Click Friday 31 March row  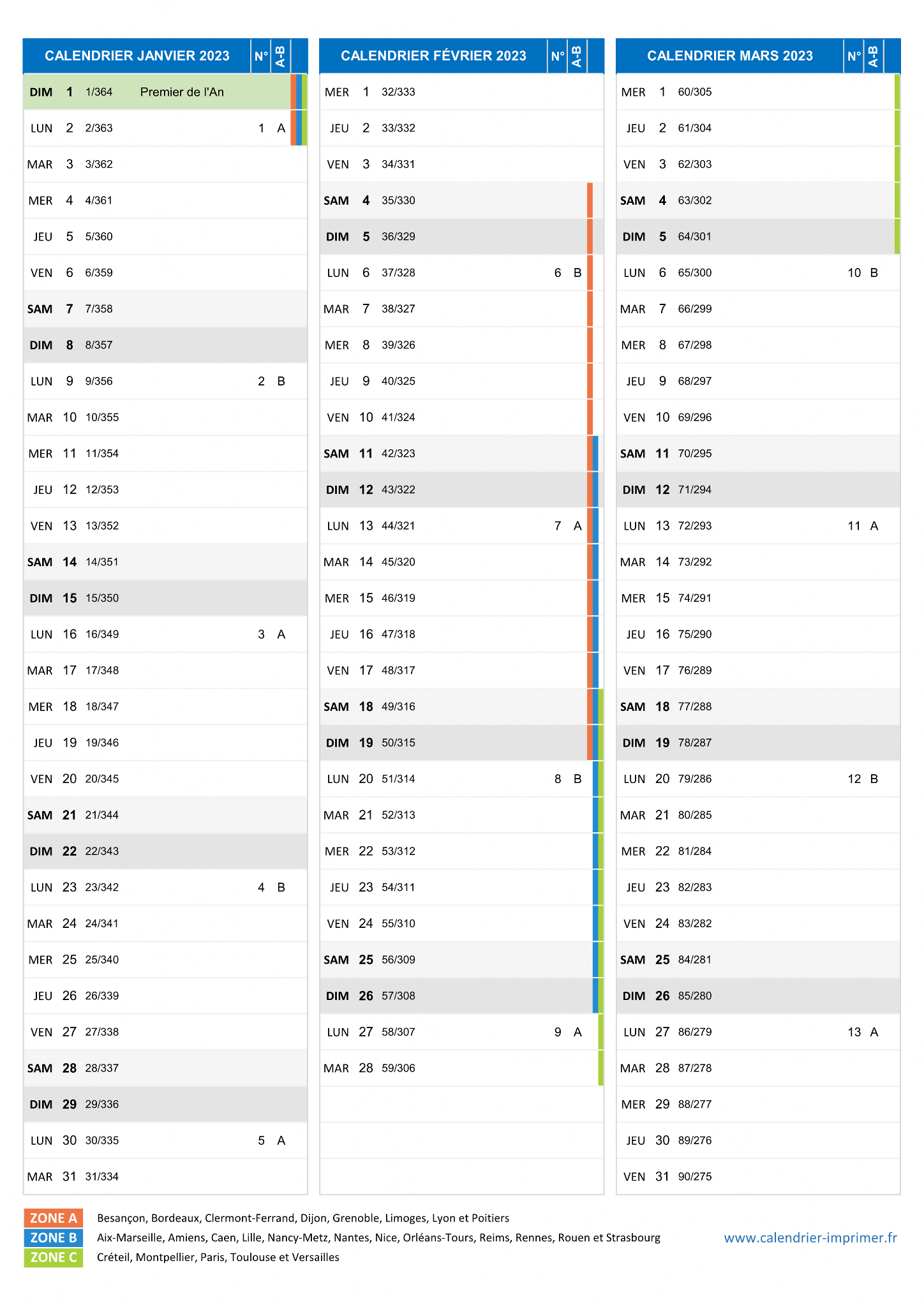click(x=758, y=1176)
